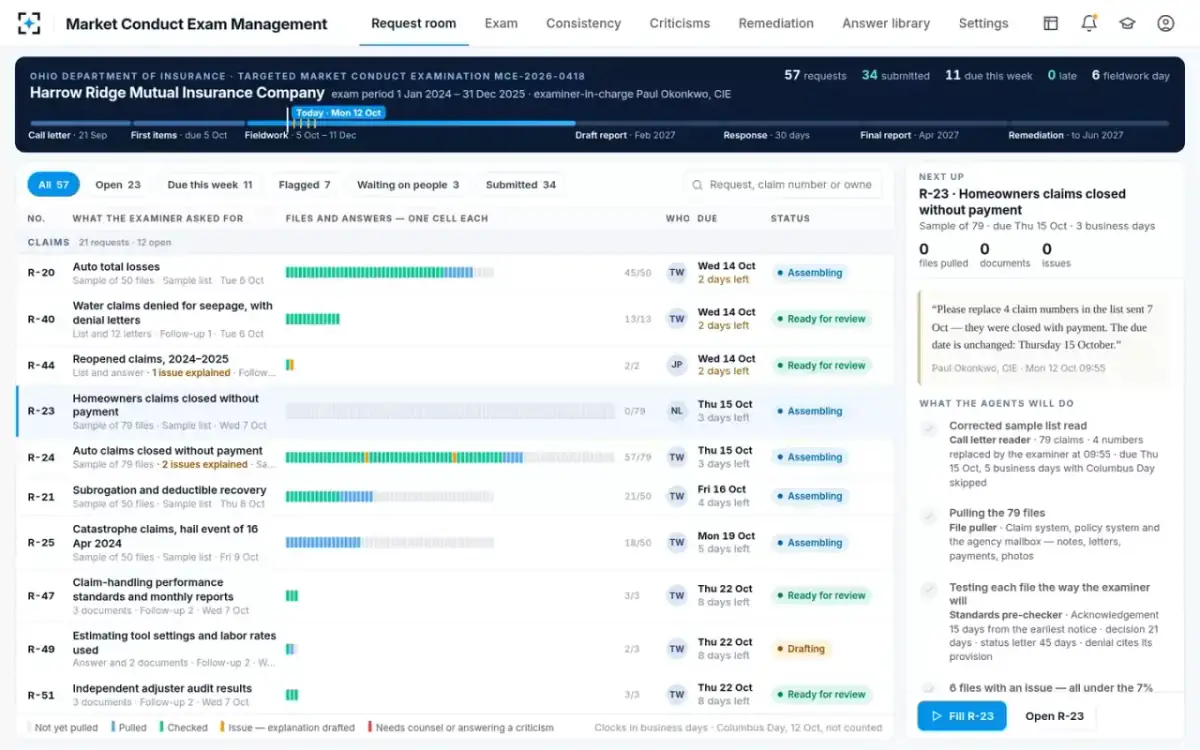This screenshot has width=1200, height=750.
Task: Click Mon 19 Oct due date
Action: tap(726, 536)
